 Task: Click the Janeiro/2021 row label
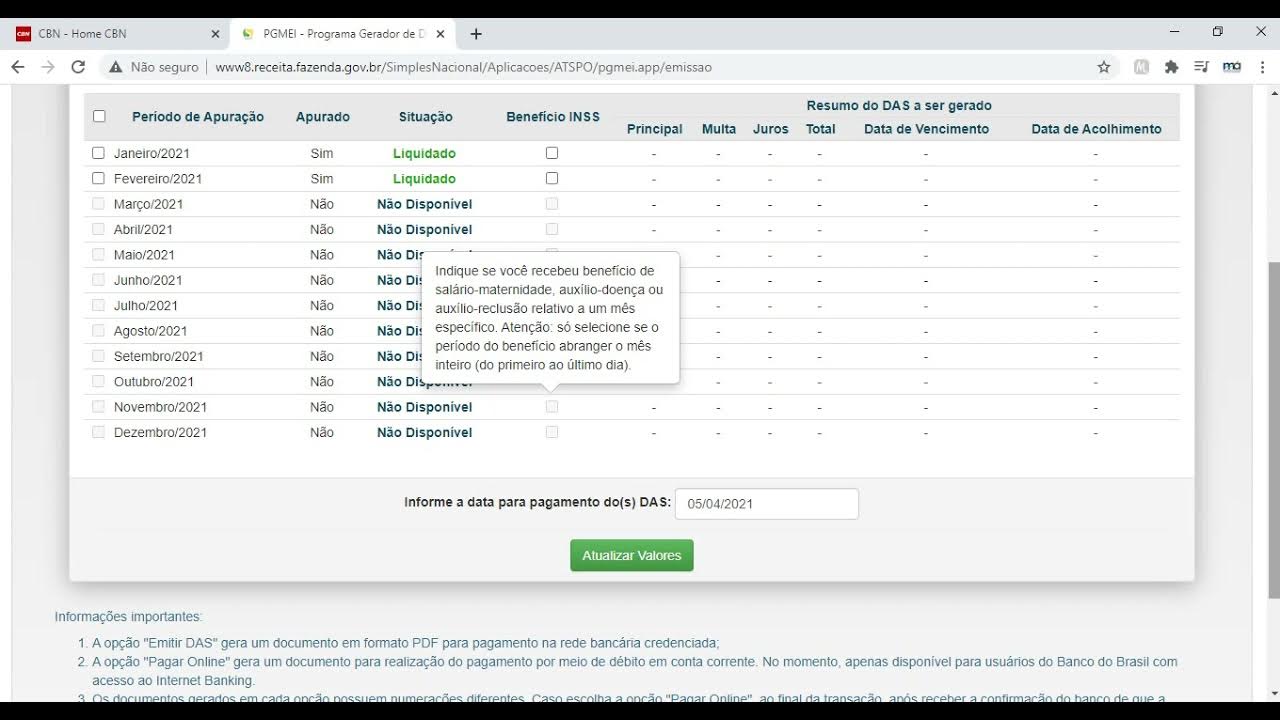(151, 153)
